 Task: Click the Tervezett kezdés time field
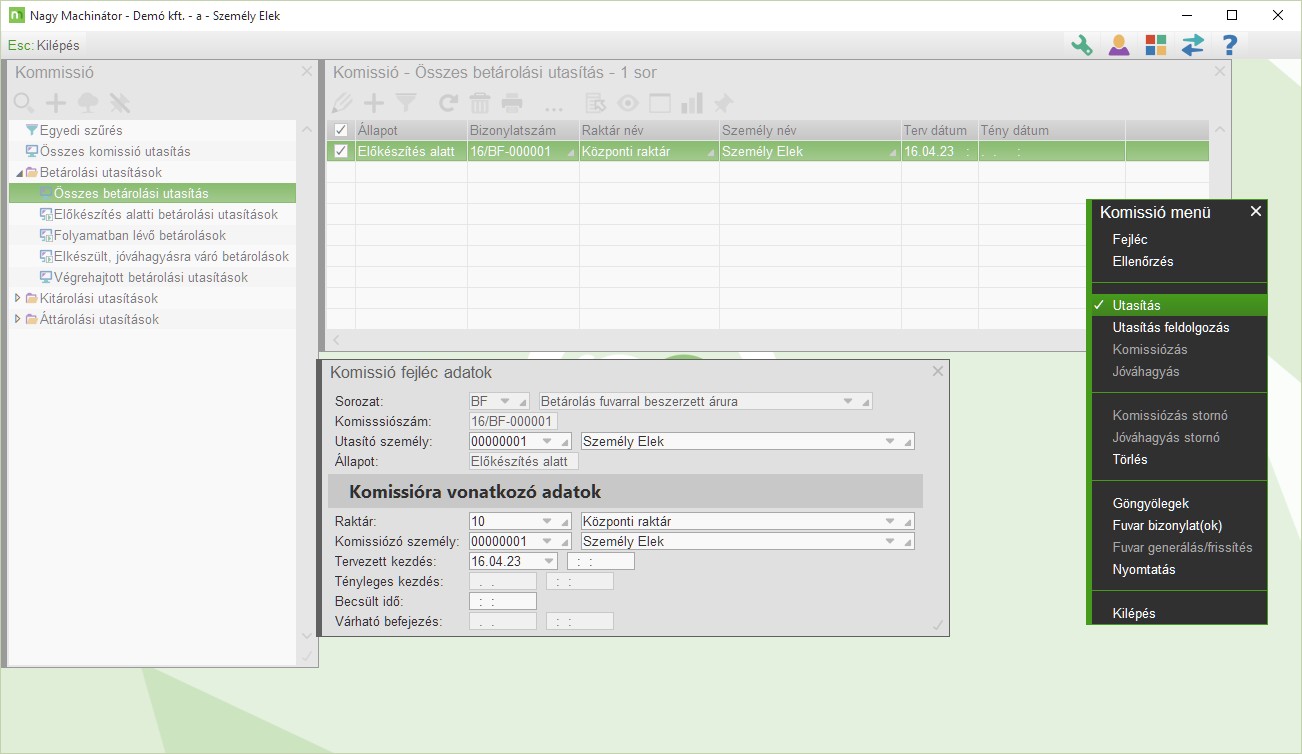click(601, 561)
